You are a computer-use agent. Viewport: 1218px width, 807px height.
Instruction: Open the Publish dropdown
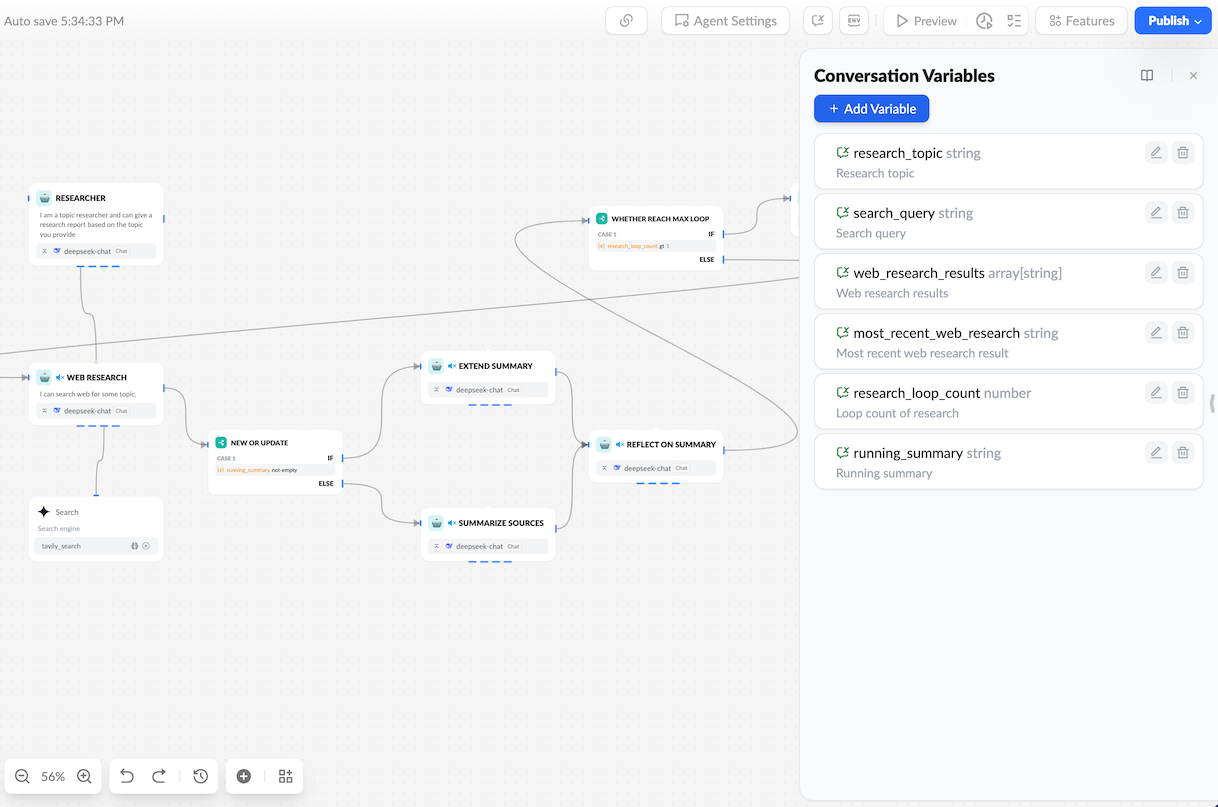1173,21
